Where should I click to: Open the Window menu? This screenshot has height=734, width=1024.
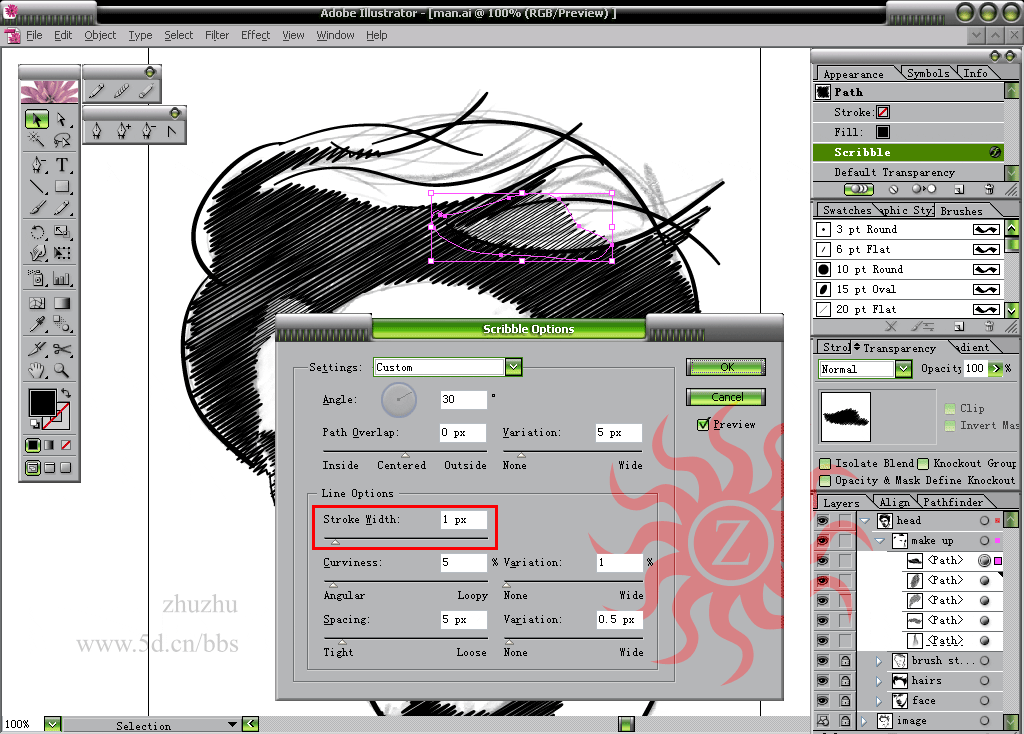point(335,35)
